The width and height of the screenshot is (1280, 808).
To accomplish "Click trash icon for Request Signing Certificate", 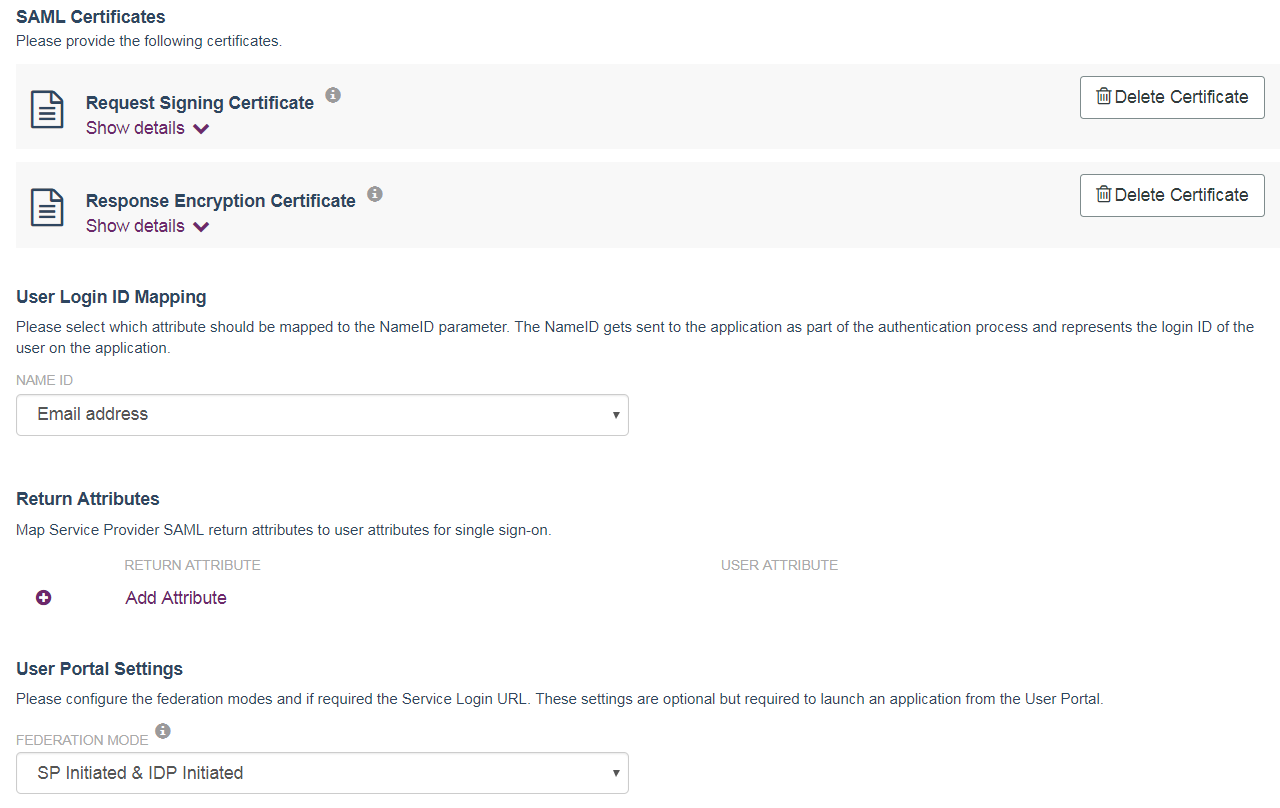I will 1104,97.
